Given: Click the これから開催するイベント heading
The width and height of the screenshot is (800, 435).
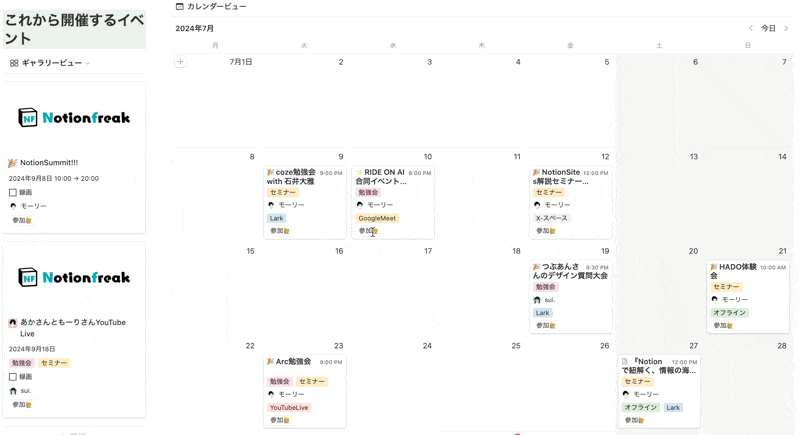Looking at the screenshot, I should click(74, 30).
